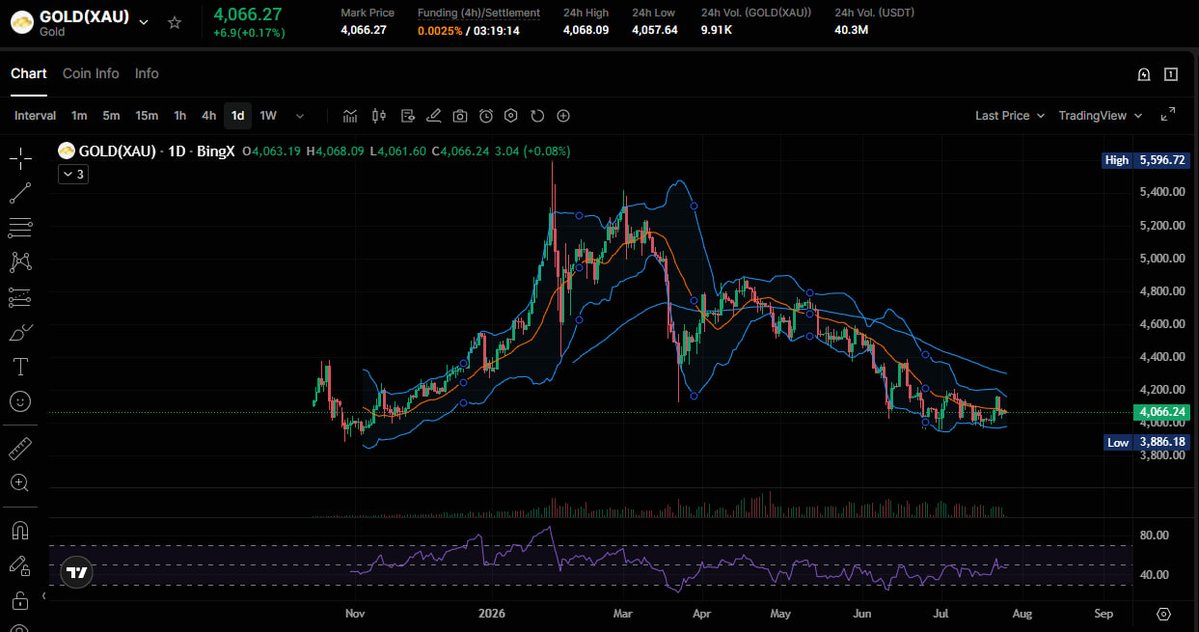Click the 0.0025% funding rate value
Image resolution: width=1199 pixels, height=632 pixels.
point(440,31)
